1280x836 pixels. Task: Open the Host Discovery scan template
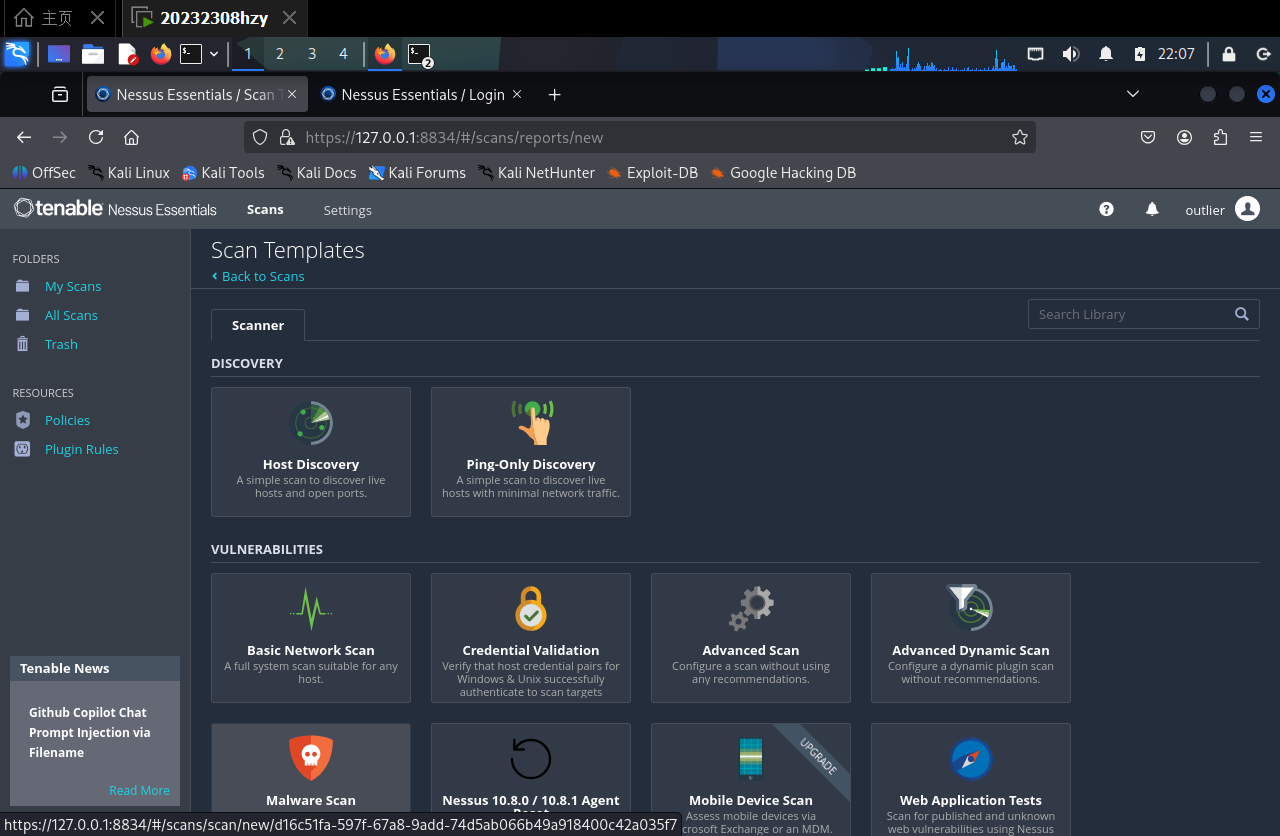[311, 452]
